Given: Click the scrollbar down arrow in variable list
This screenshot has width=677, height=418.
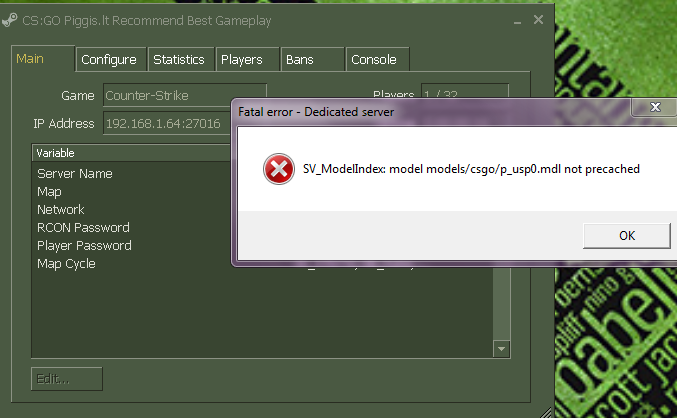Looking at the screenshot, I should click(x=501, y=348).
